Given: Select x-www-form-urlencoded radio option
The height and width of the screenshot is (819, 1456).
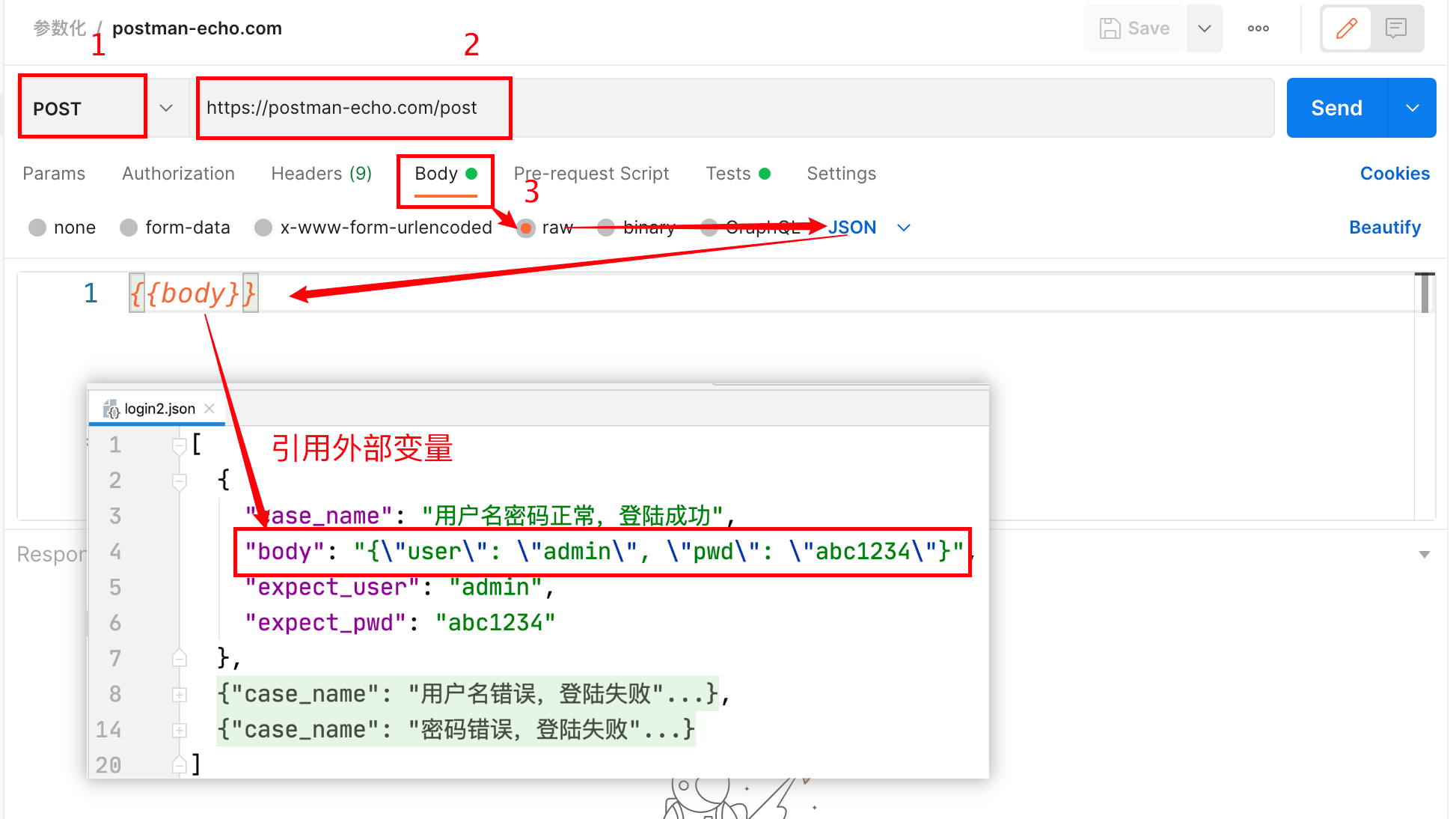Looking at the screenshot, I should click(x=263, y=228).
